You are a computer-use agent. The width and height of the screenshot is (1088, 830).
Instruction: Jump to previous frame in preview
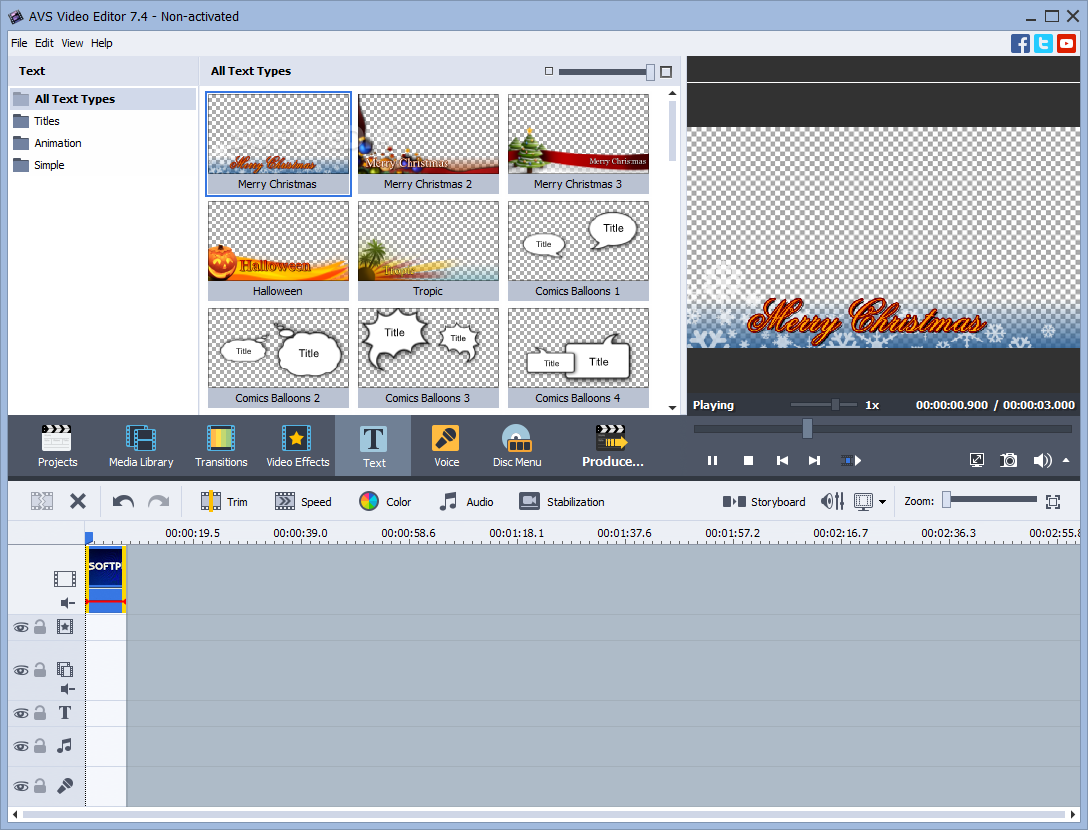click(782, 460)
